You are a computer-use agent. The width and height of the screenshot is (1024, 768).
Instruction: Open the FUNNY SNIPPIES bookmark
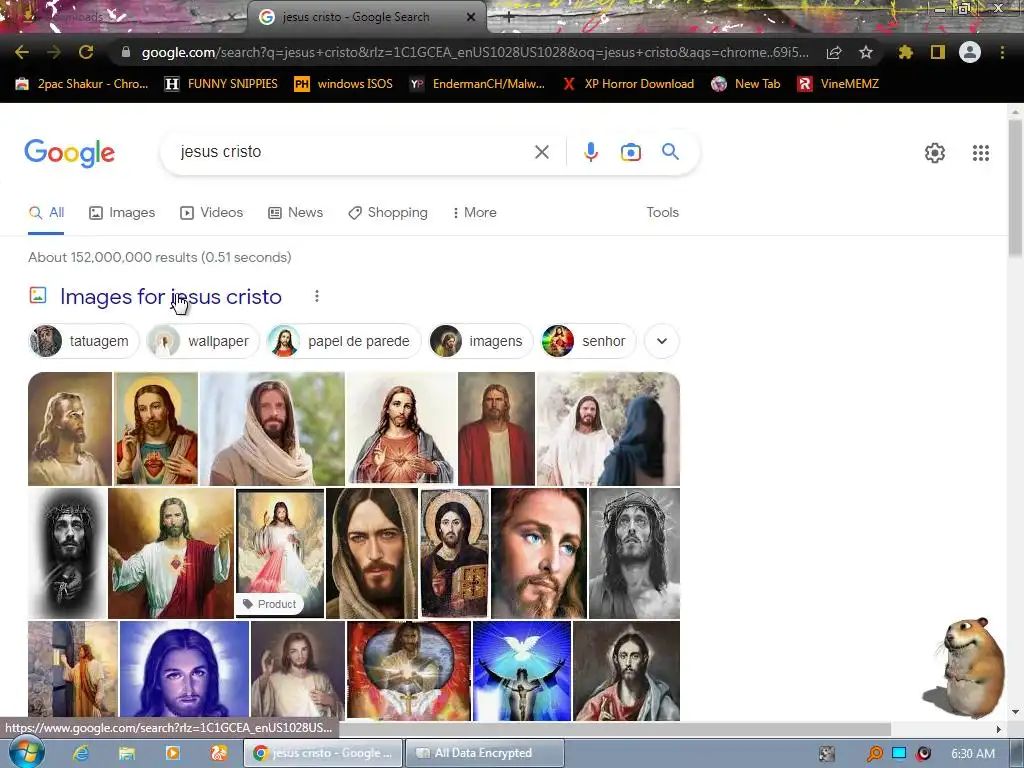coord(221,84)
